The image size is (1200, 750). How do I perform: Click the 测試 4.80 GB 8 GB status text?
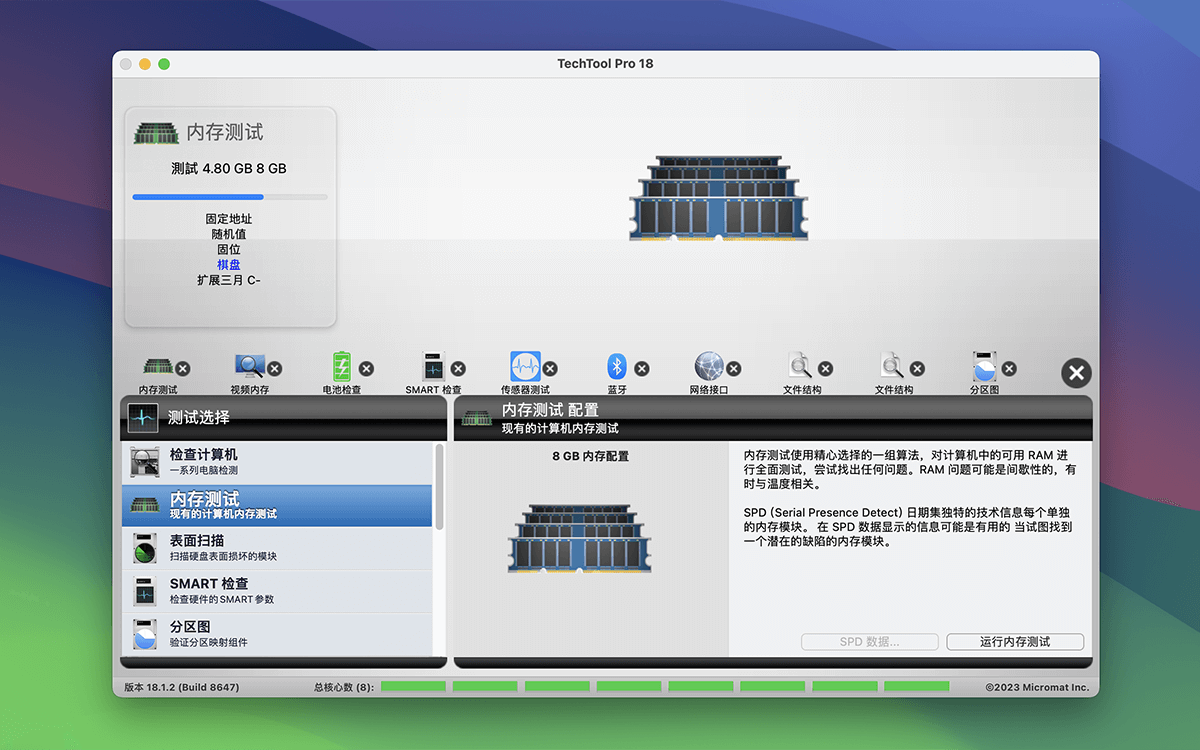pos(229,168)
